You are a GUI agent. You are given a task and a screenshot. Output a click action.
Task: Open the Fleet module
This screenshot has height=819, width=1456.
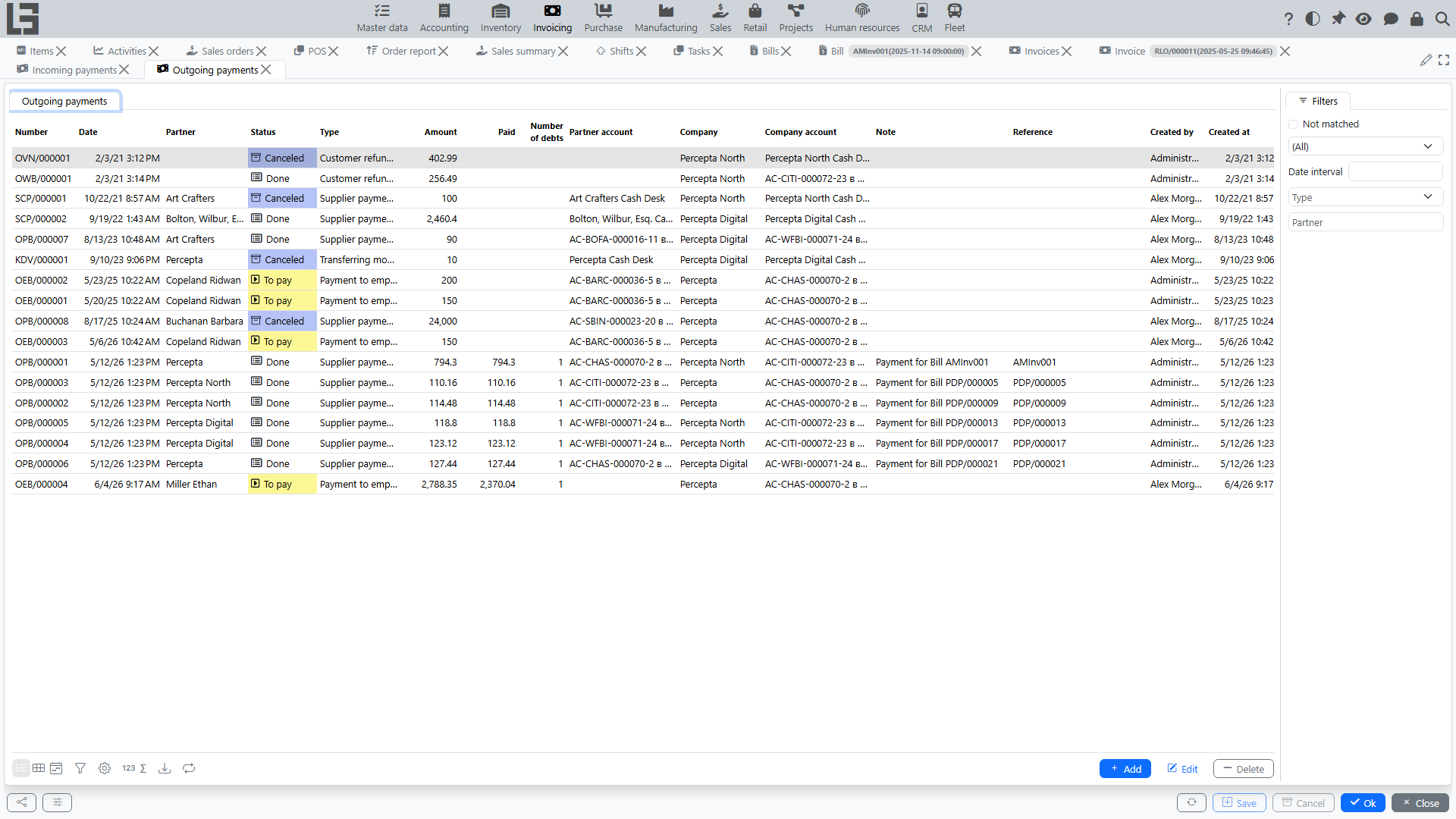coord(955,18)
